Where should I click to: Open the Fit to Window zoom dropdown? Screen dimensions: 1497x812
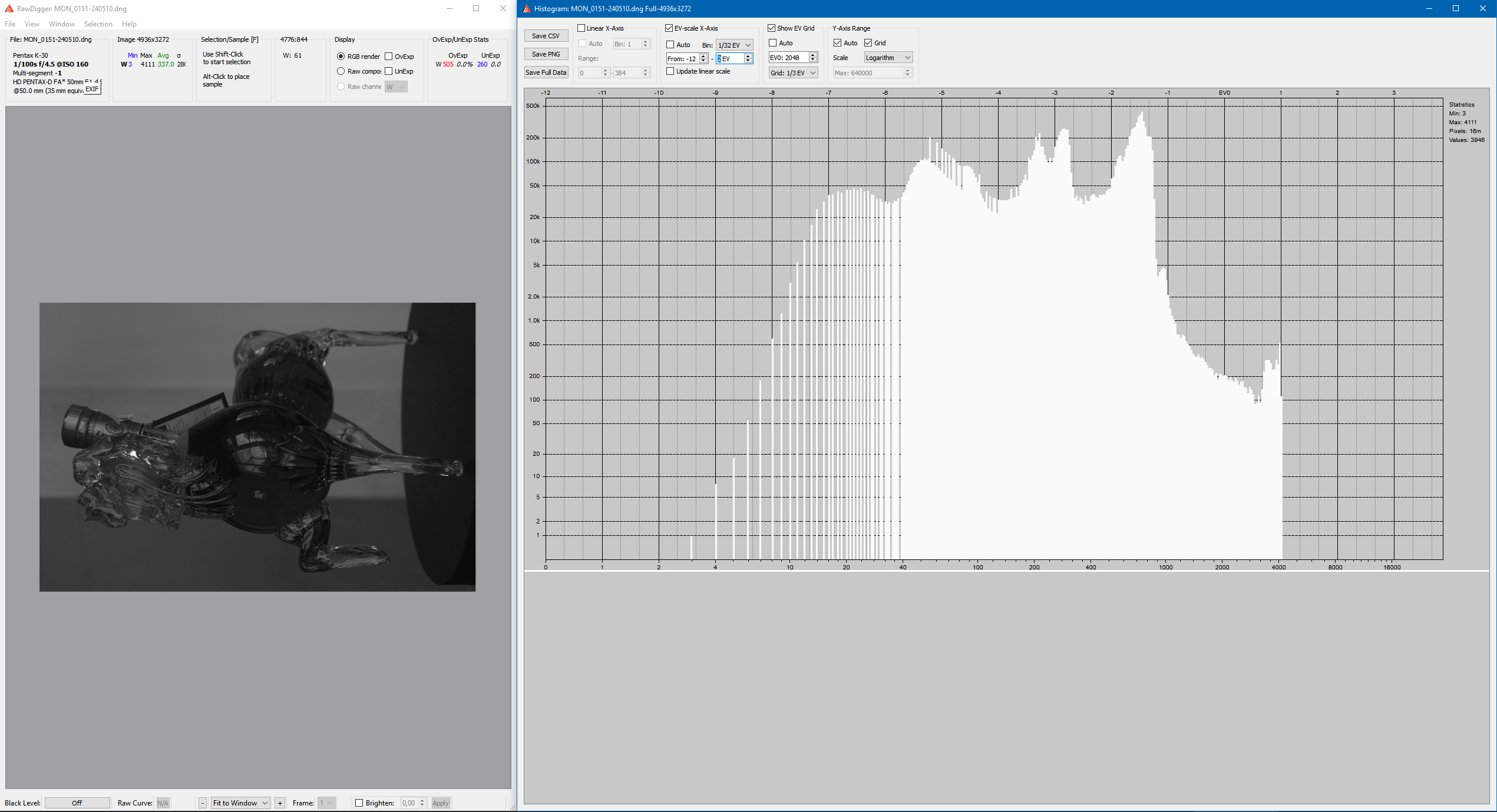[x=240, y=803]
